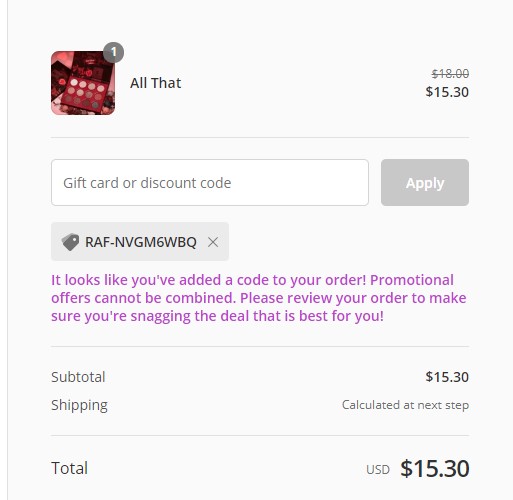
Task: Click the Apply button
Action: click(x=425, y=182)
